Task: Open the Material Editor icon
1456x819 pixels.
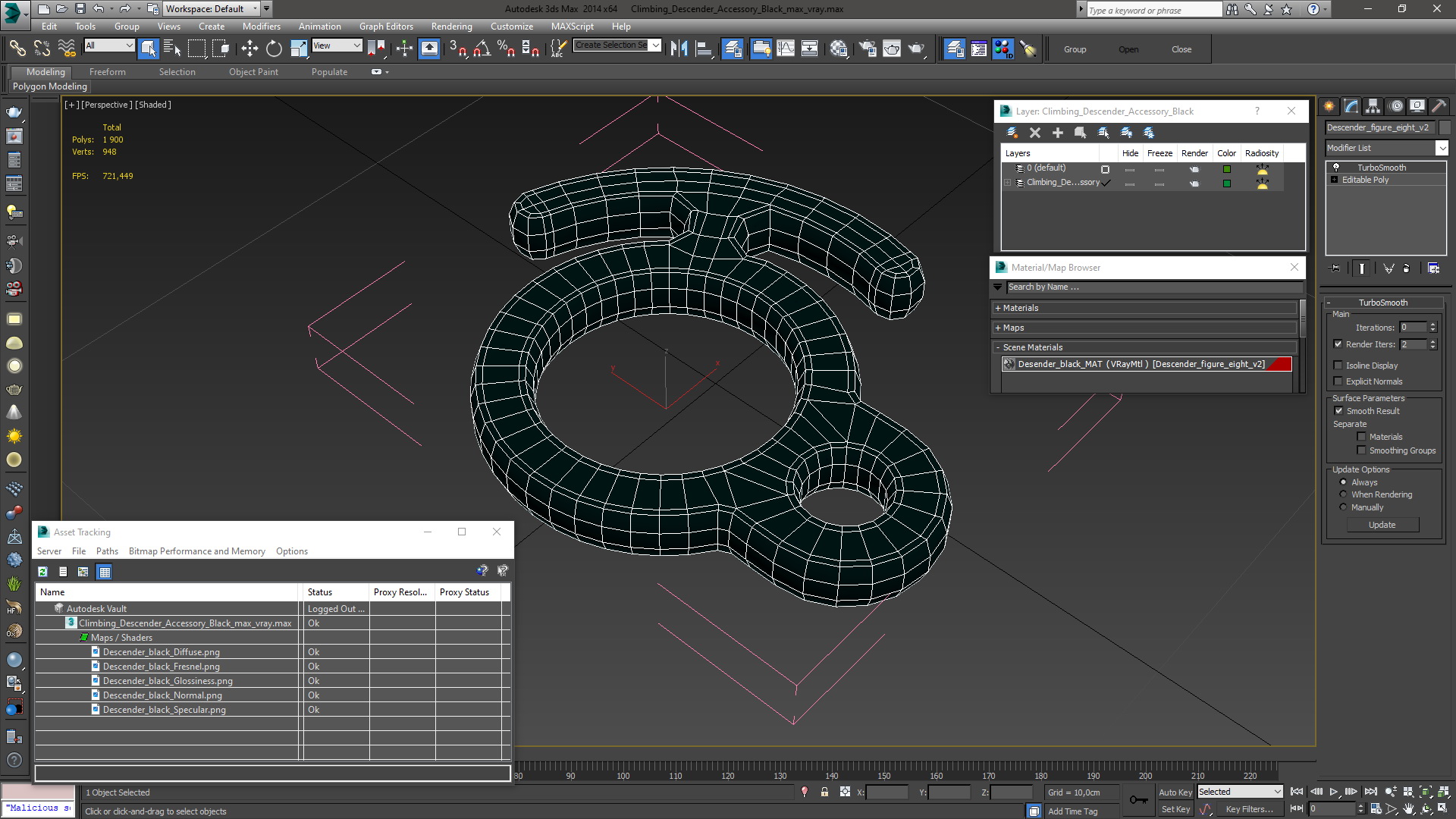Action: coord(839,49)
